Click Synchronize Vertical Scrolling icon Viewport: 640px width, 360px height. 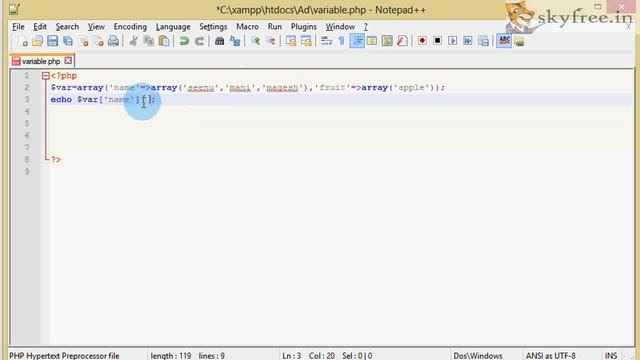pyautogui.click(x=291, y=41)
